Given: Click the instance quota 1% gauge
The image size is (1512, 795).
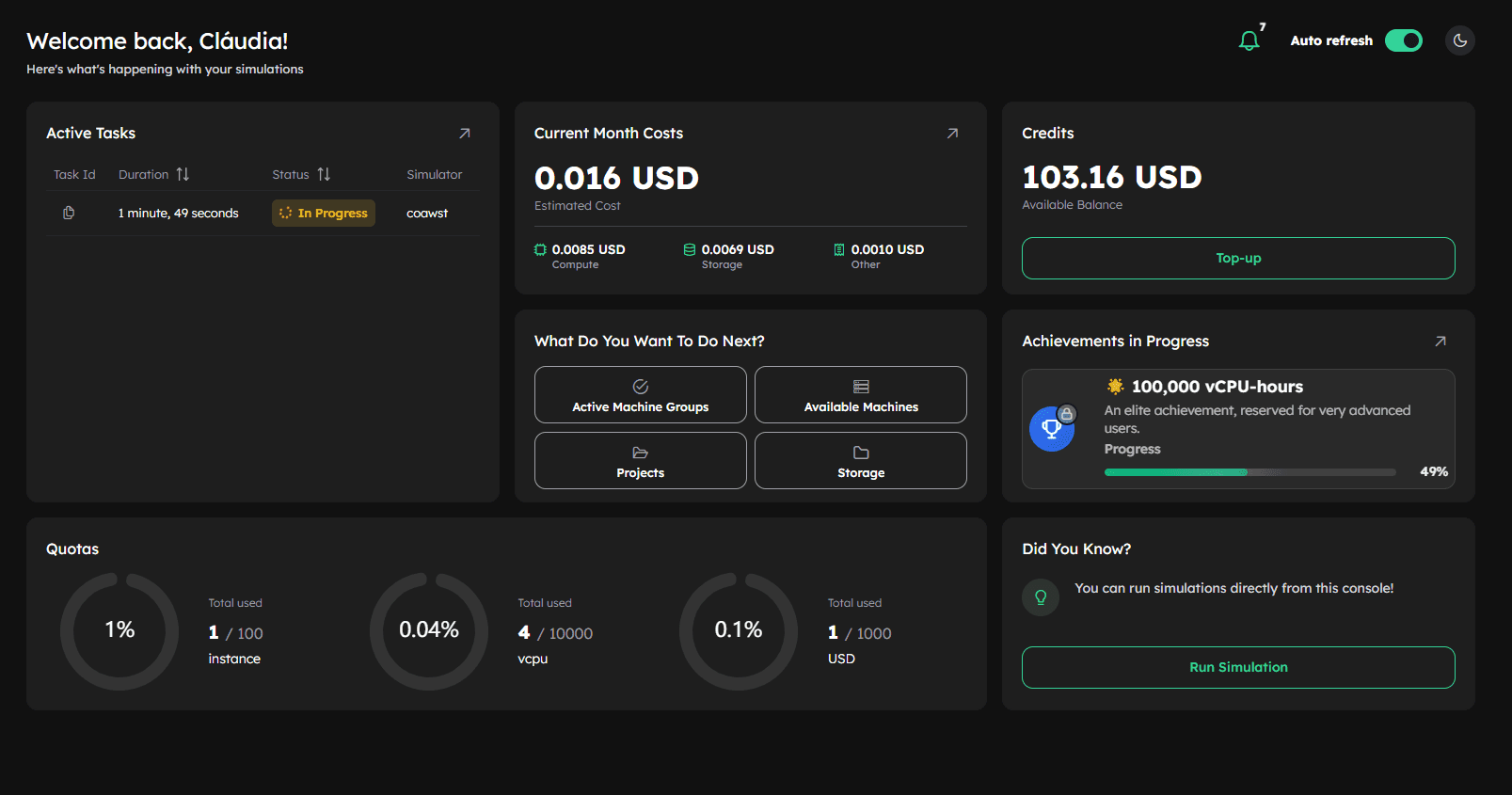Looking at the screenshot, I should (119, 631).
